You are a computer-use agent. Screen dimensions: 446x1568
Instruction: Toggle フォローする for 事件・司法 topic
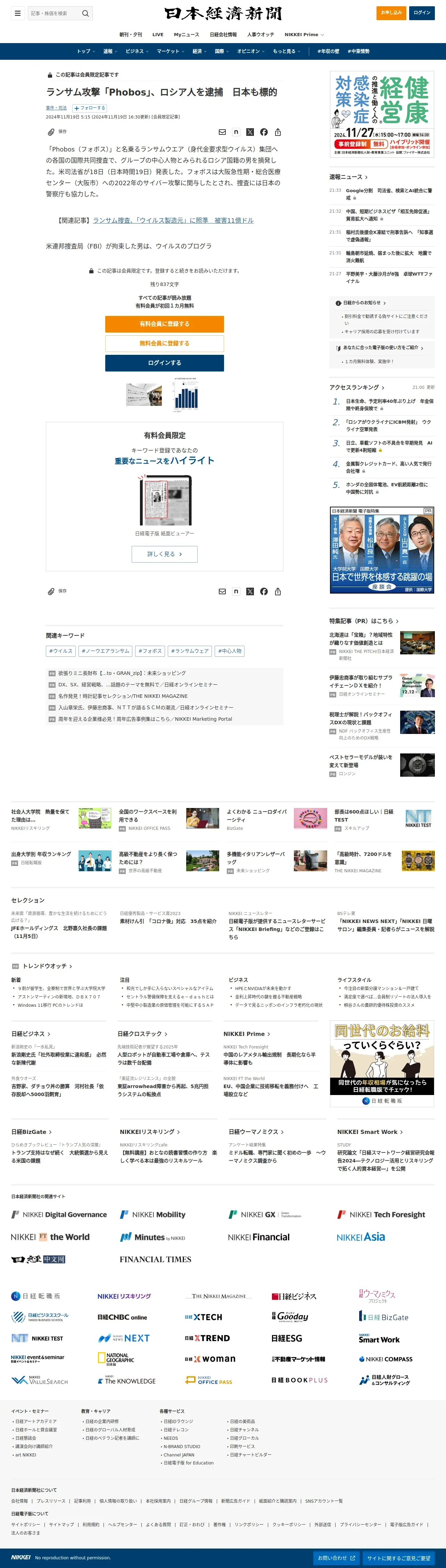90,108
